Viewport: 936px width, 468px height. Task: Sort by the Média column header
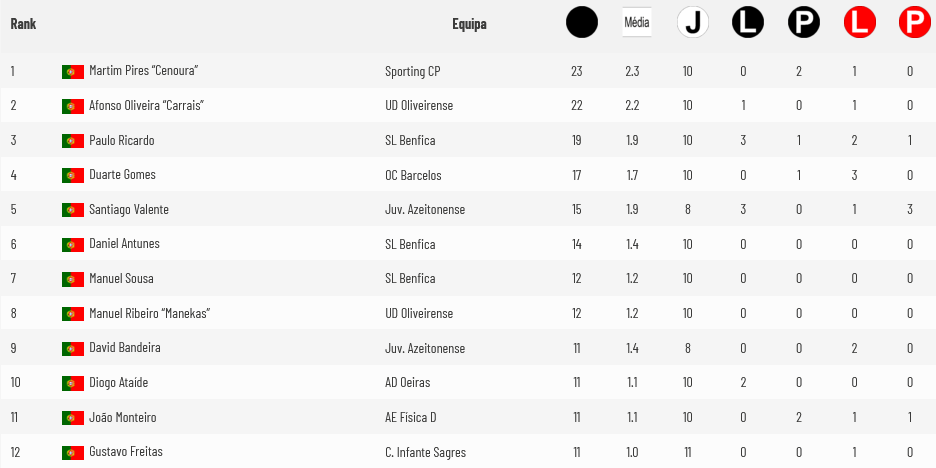(x=637, y=23)
